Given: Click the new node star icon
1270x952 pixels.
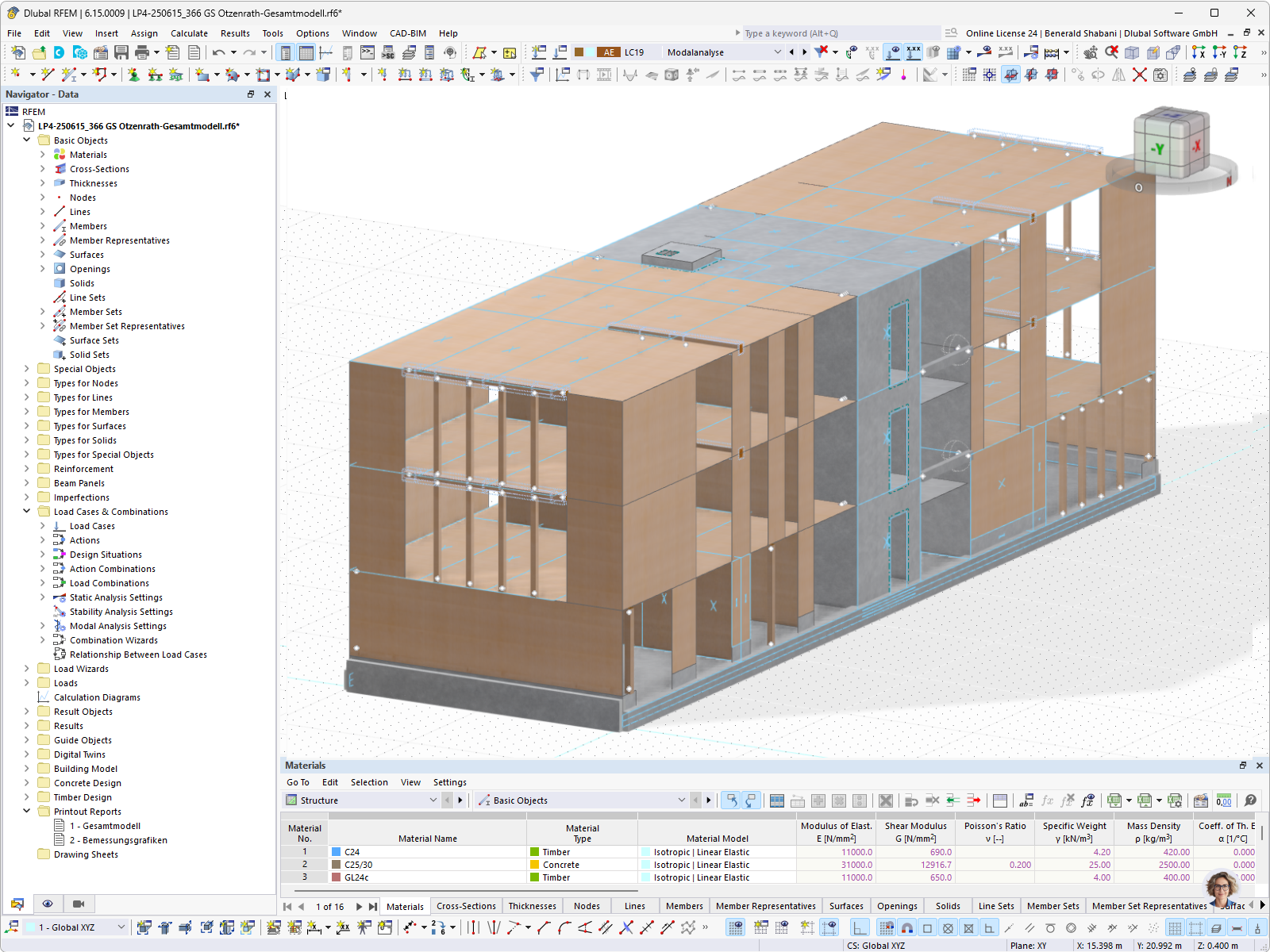Looking at the screenshot, I should pos(15,75).
